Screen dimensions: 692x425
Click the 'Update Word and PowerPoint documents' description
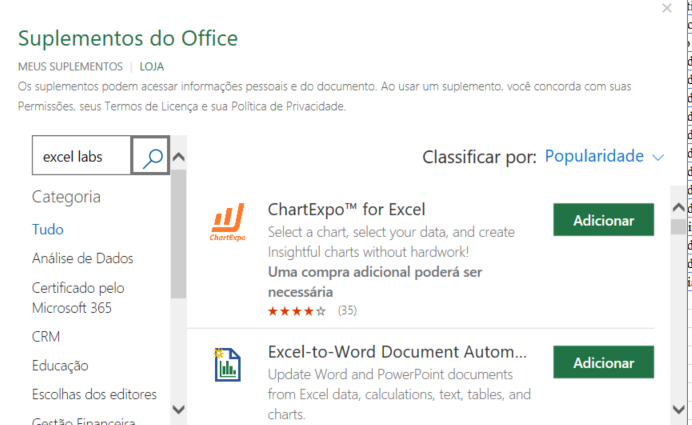(399, 394)
